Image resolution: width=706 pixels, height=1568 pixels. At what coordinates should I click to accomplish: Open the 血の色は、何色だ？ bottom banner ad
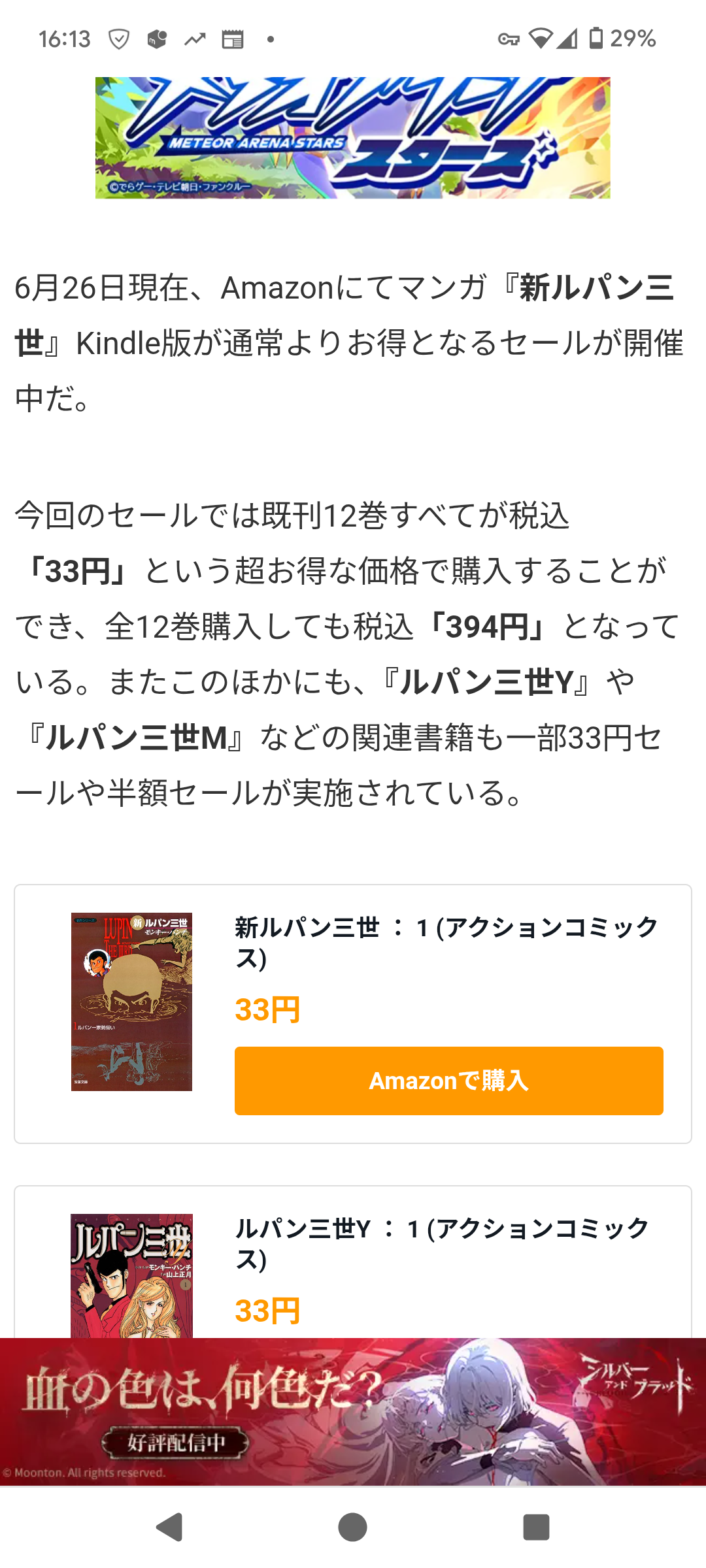click(353, 1411)
